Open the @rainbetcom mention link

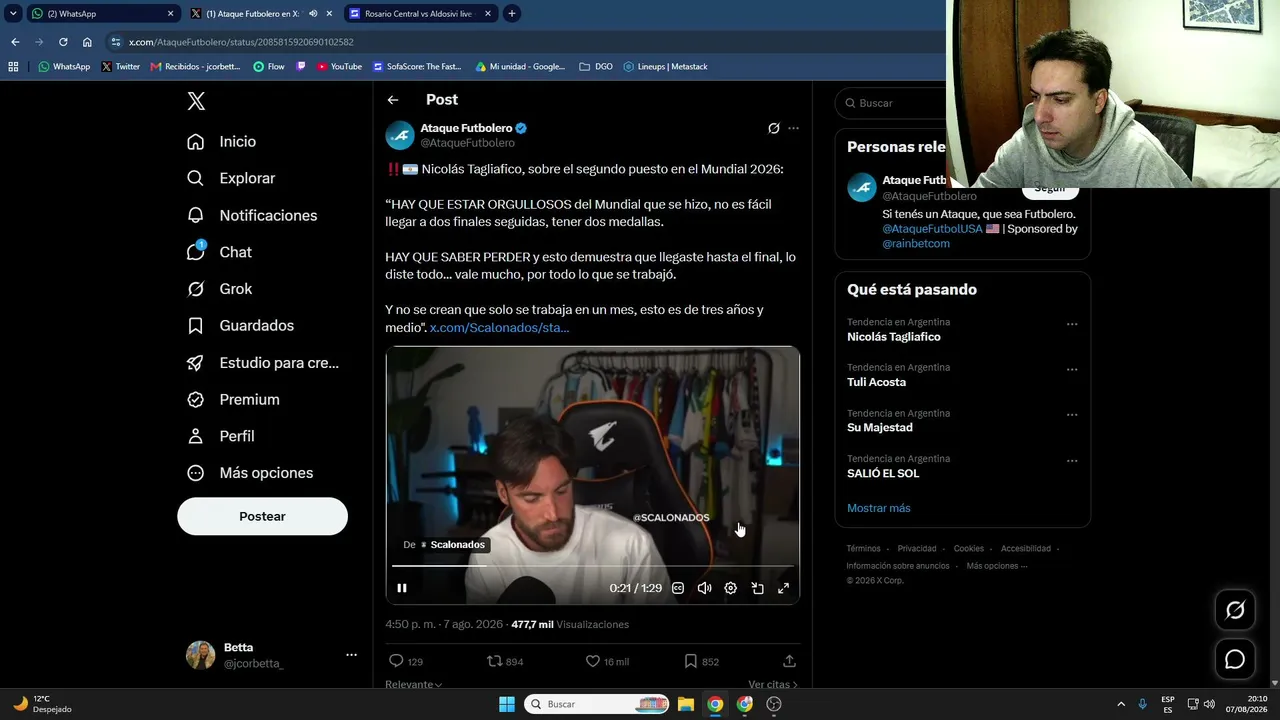916,243
